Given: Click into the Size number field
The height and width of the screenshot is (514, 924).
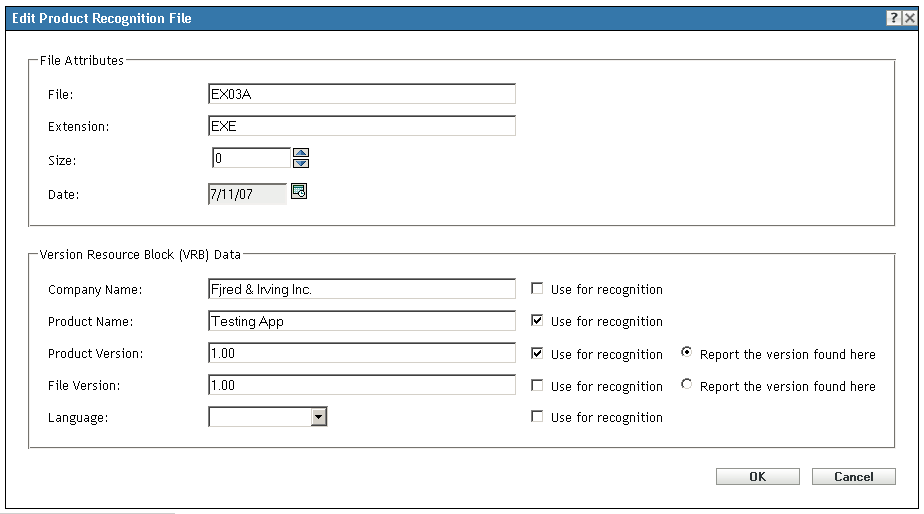Looking at the screenshot, I should [x=250, y=158].
